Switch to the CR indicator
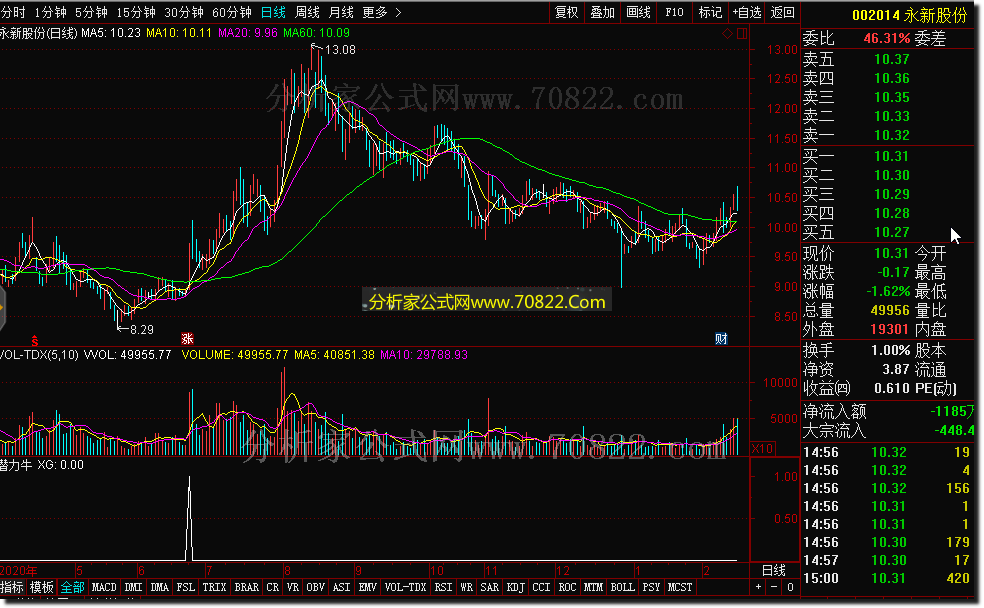Image resolution: width=984 pixels, height=608 pixels. [x=273, y=587]
